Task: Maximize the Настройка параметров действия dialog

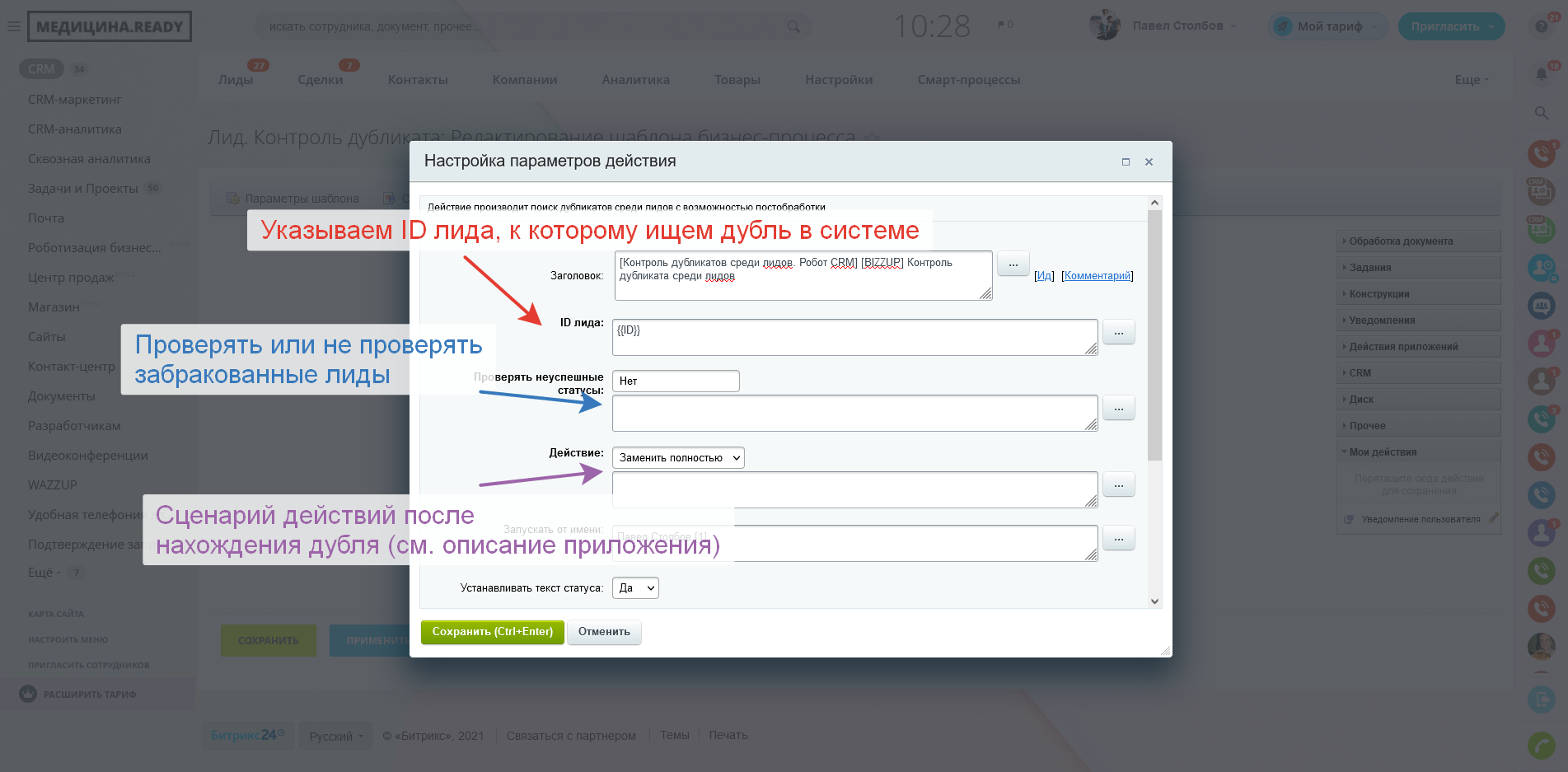Action: coord(1126,161)
